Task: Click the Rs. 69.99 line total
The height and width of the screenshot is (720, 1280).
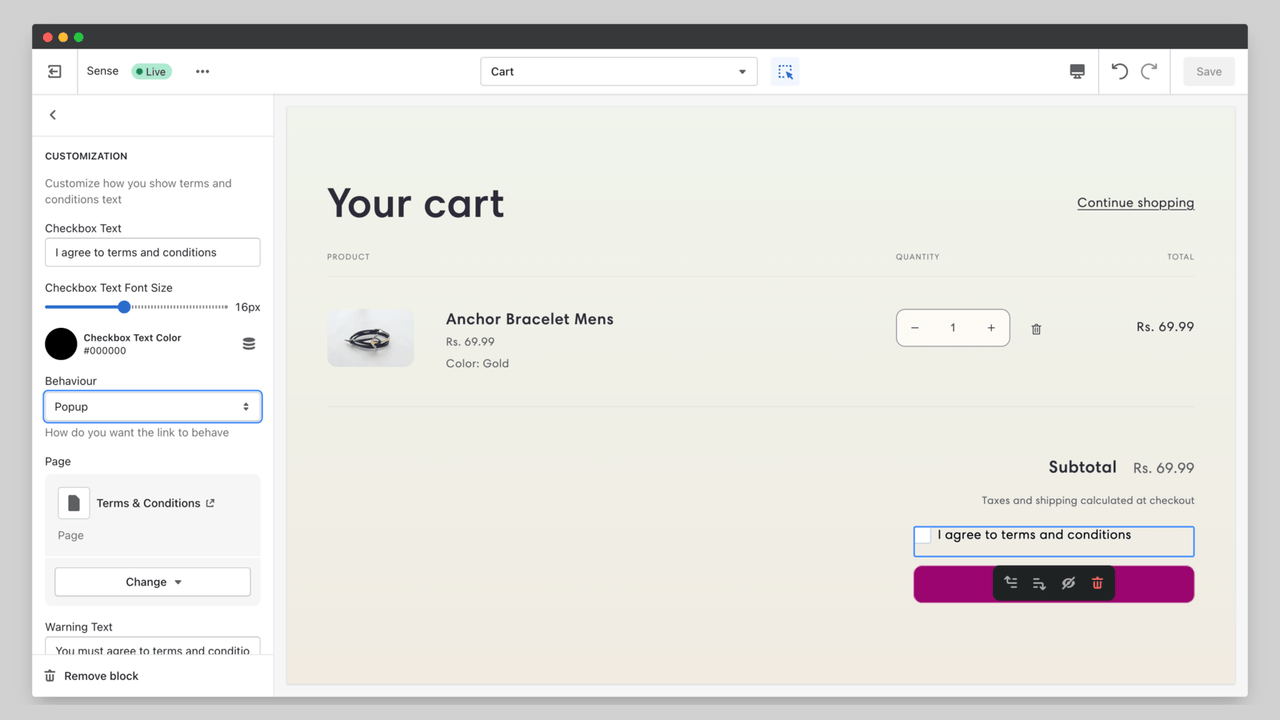Action: [1165, 327]
